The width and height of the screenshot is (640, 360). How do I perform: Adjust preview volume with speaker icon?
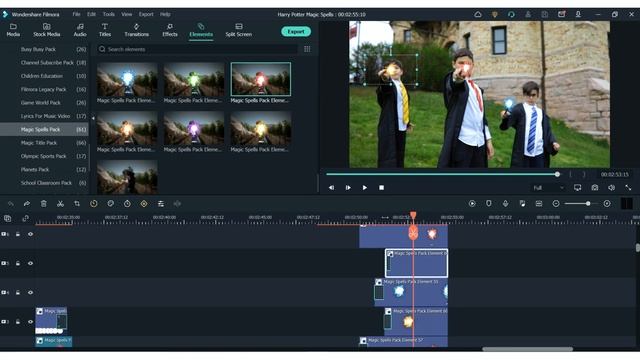tap(611, 188)
